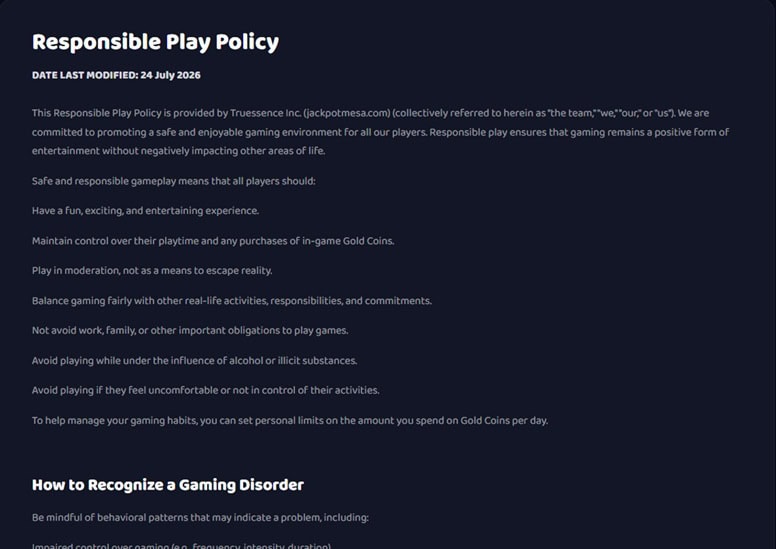Viewport: 776px width, 549px height.
Task: Click the line about setting personal limits
Action: pyautogui.click(x=290, y=420)
